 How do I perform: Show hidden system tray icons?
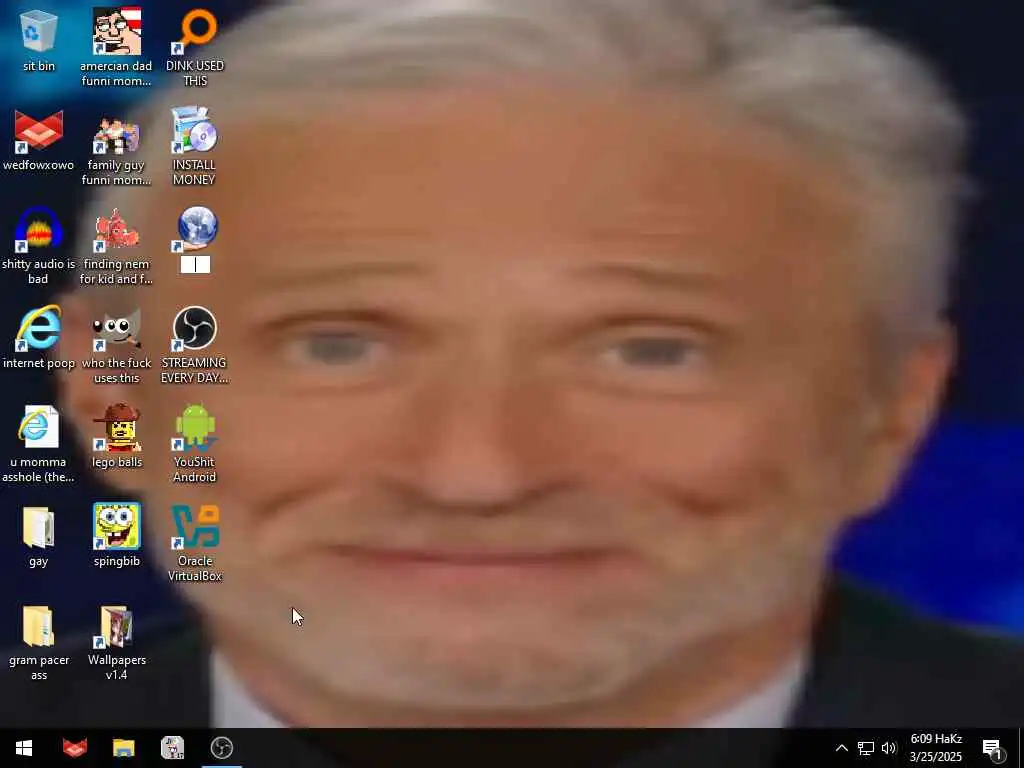tap(841, 748)
